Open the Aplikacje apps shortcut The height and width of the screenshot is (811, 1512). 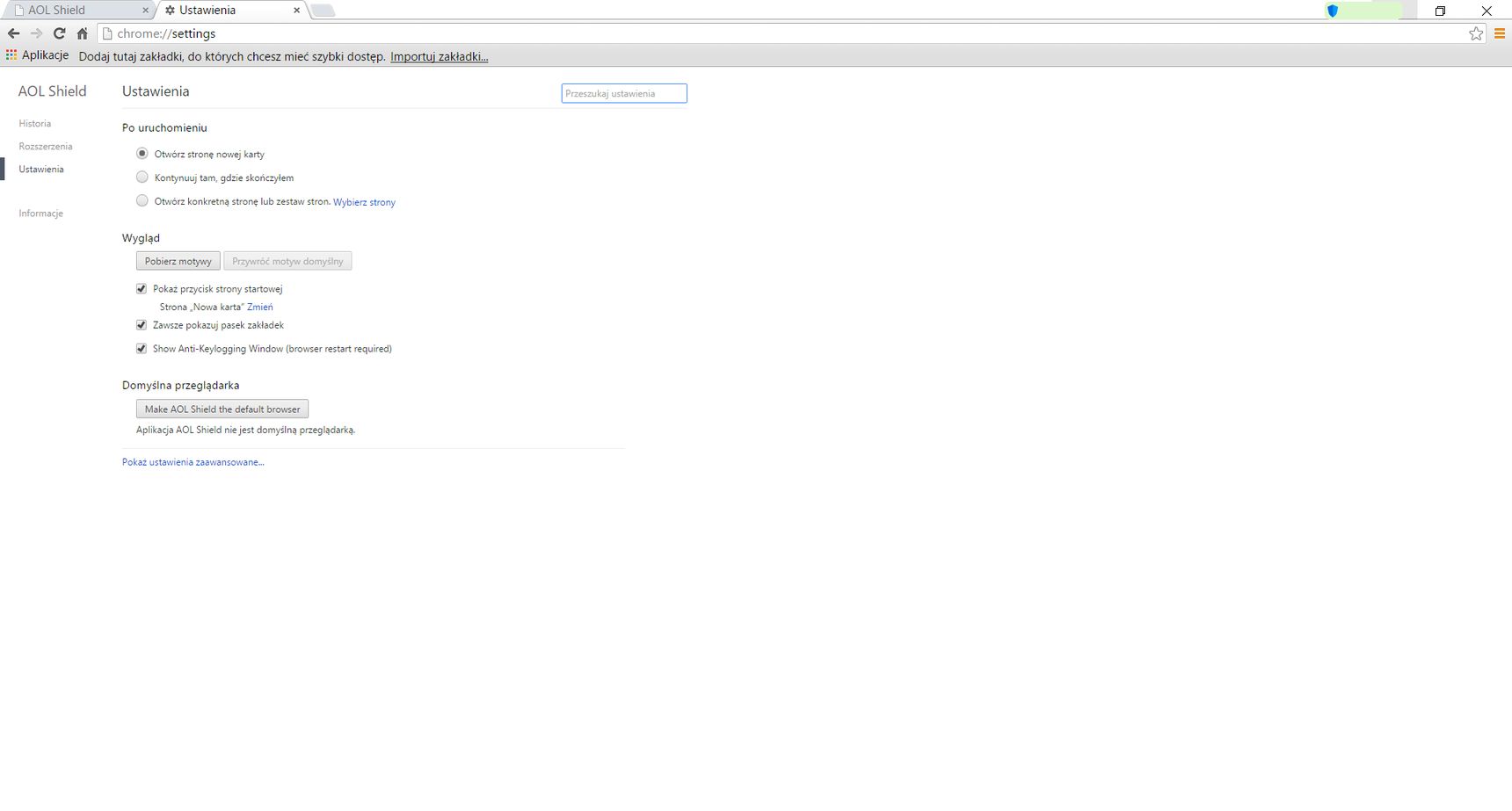[x=37, y=55]
